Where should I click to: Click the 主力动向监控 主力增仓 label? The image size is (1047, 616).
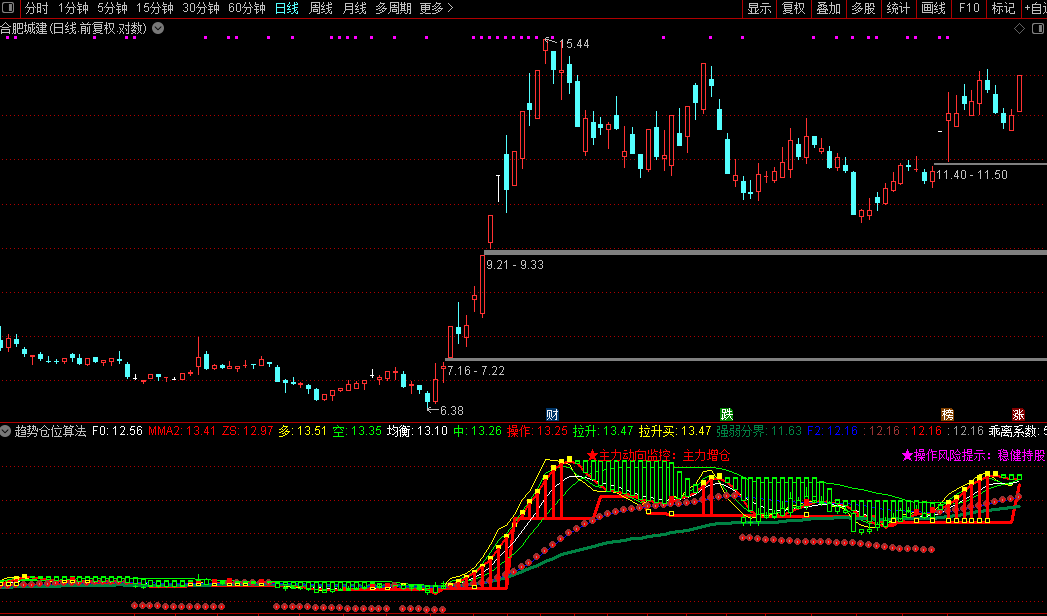(658, 456)
